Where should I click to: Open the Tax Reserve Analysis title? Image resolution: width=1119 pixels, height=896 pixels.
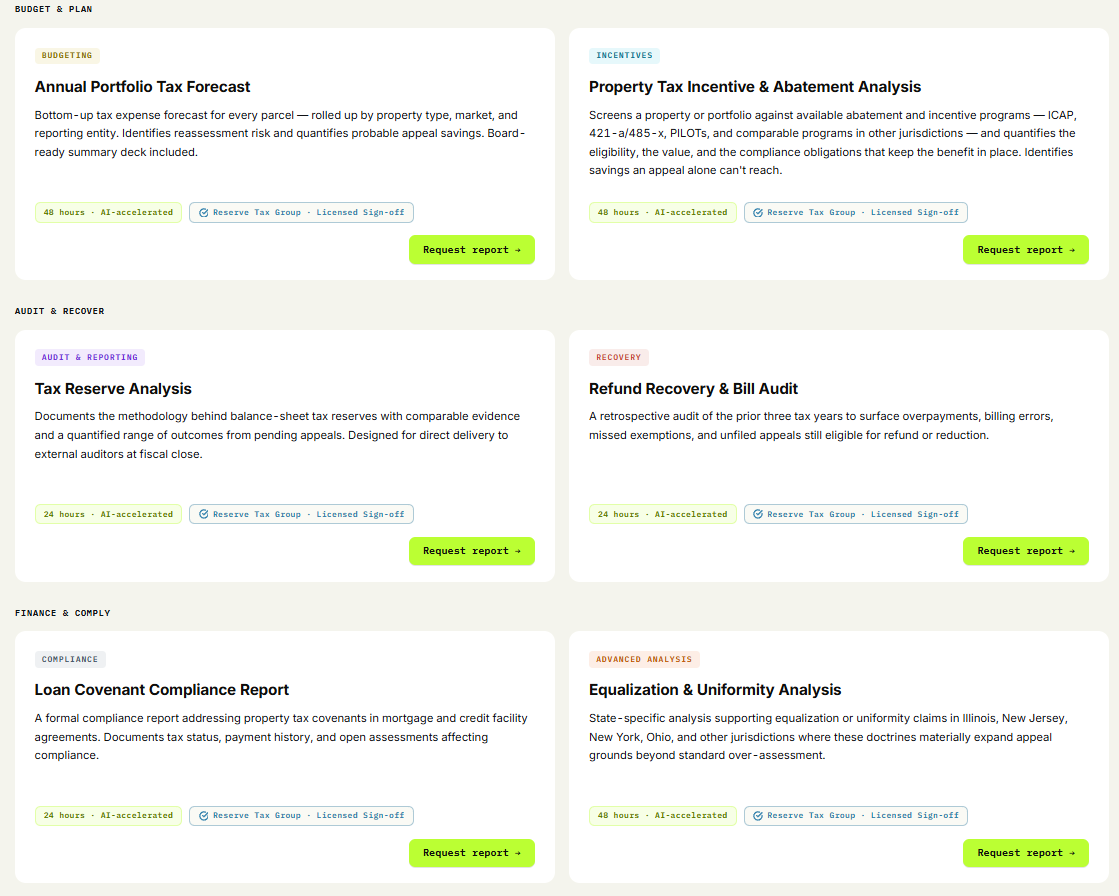coord(113,389)
